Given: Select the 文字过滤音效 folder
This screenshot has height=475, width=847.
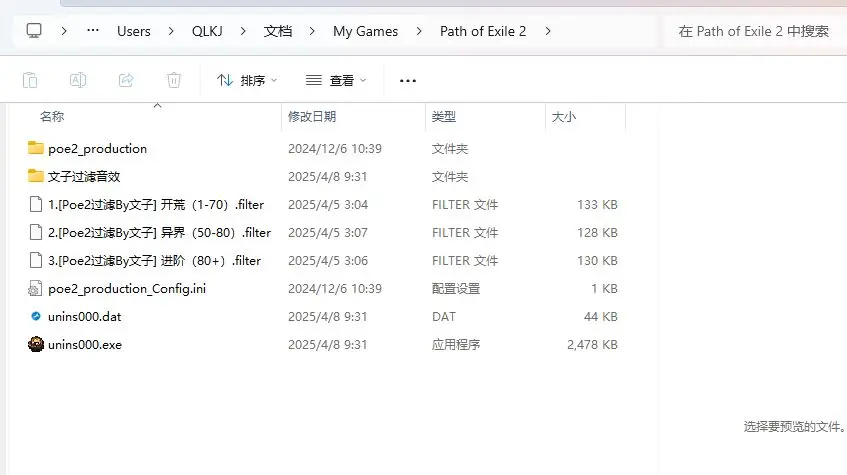Looking at the screenshot, I should click(84, 177).
